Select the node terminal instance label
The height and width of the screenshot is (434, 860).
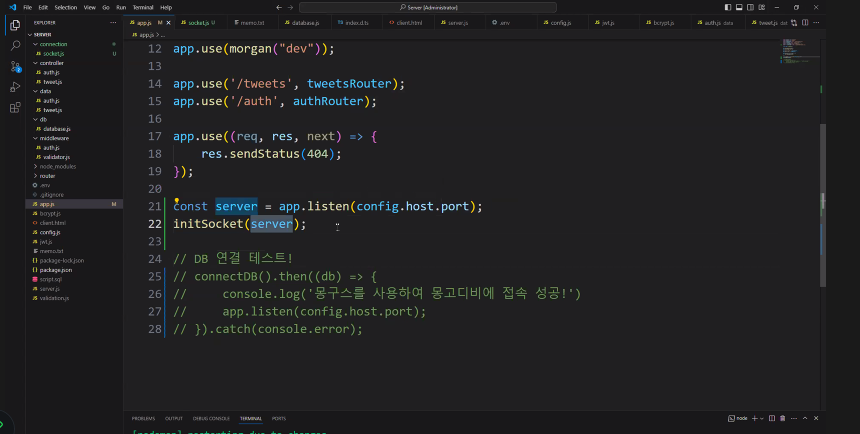[x=738, y=418]
